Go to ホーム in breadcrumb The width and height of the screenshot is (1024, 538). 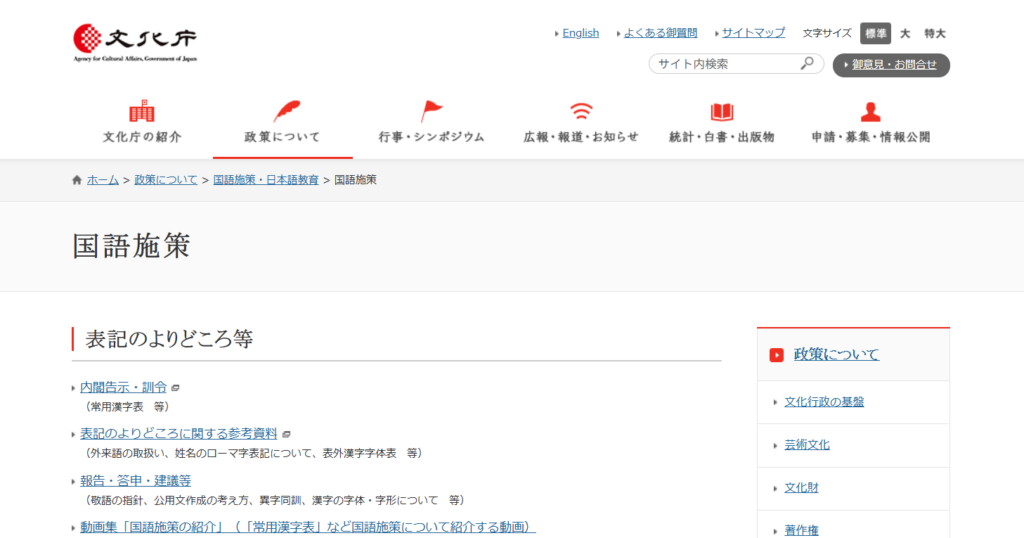coord(103,180)
